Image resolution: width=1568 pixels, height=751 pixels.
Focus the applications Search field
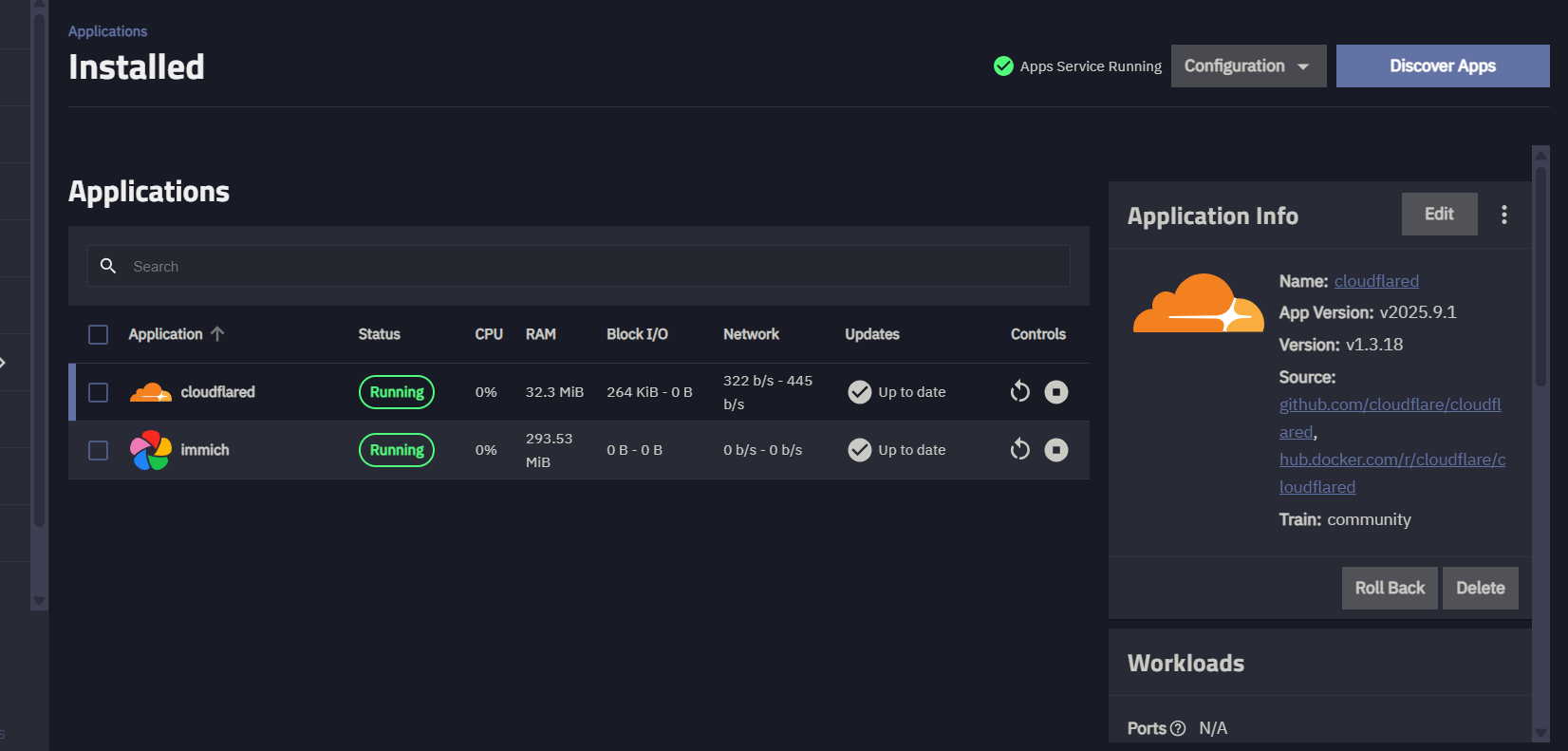pyautogui.click(x=579, y=266)
